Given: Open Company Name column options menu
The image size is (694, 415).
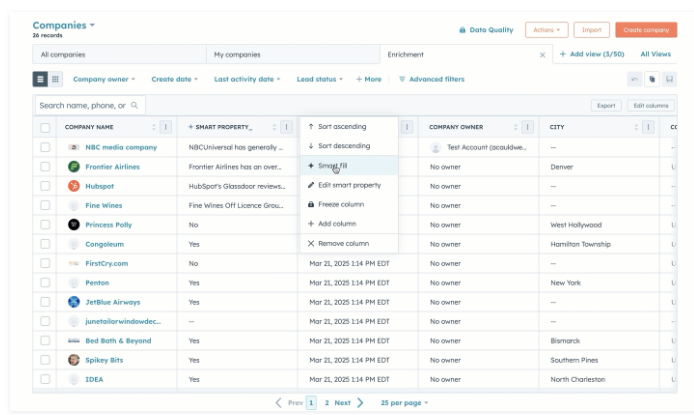Looking at the screenshot, I should coord(166,127).
